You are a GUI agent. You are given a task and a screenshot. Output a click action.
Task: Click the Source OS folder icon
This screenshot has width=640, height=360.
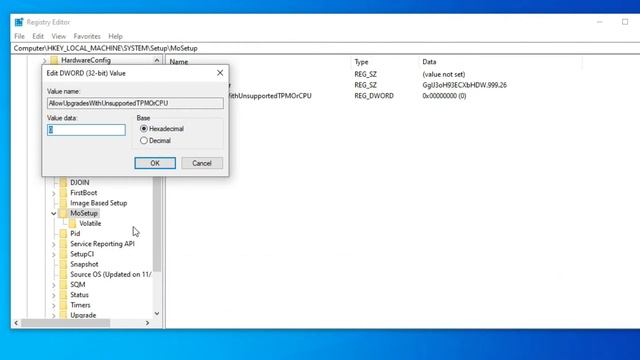pyautogui.click(x=63, y=274)
